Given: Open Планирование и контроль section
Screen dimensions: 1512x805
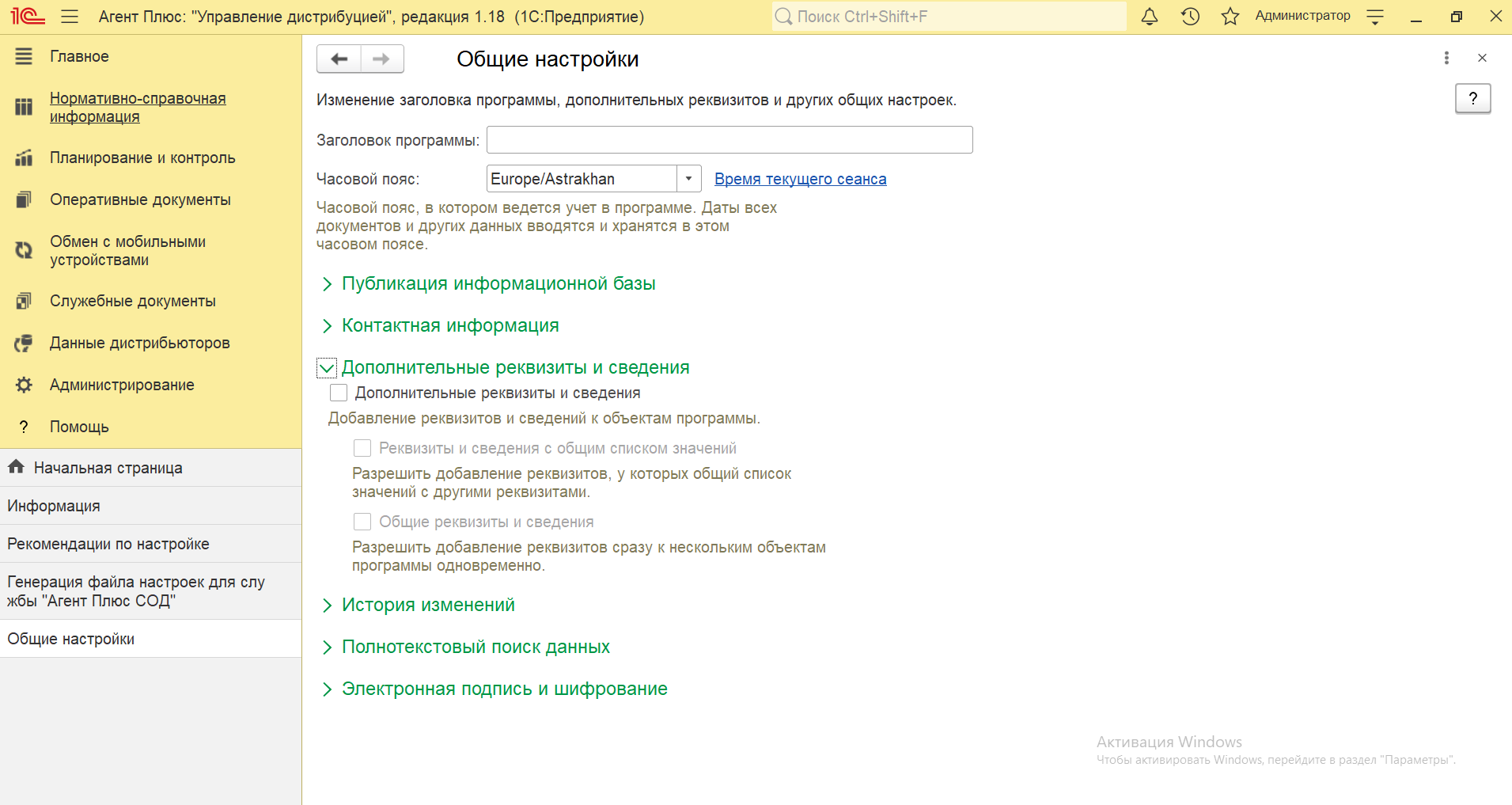Looking at the screenshot, I should point(142,158).
